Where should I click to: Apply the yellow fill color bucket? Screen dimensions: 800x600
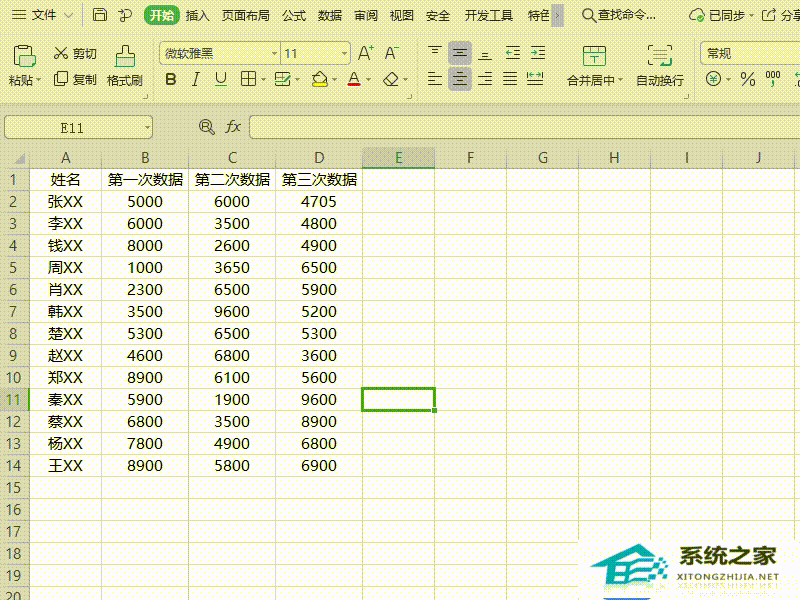click(x=320, y=79)
